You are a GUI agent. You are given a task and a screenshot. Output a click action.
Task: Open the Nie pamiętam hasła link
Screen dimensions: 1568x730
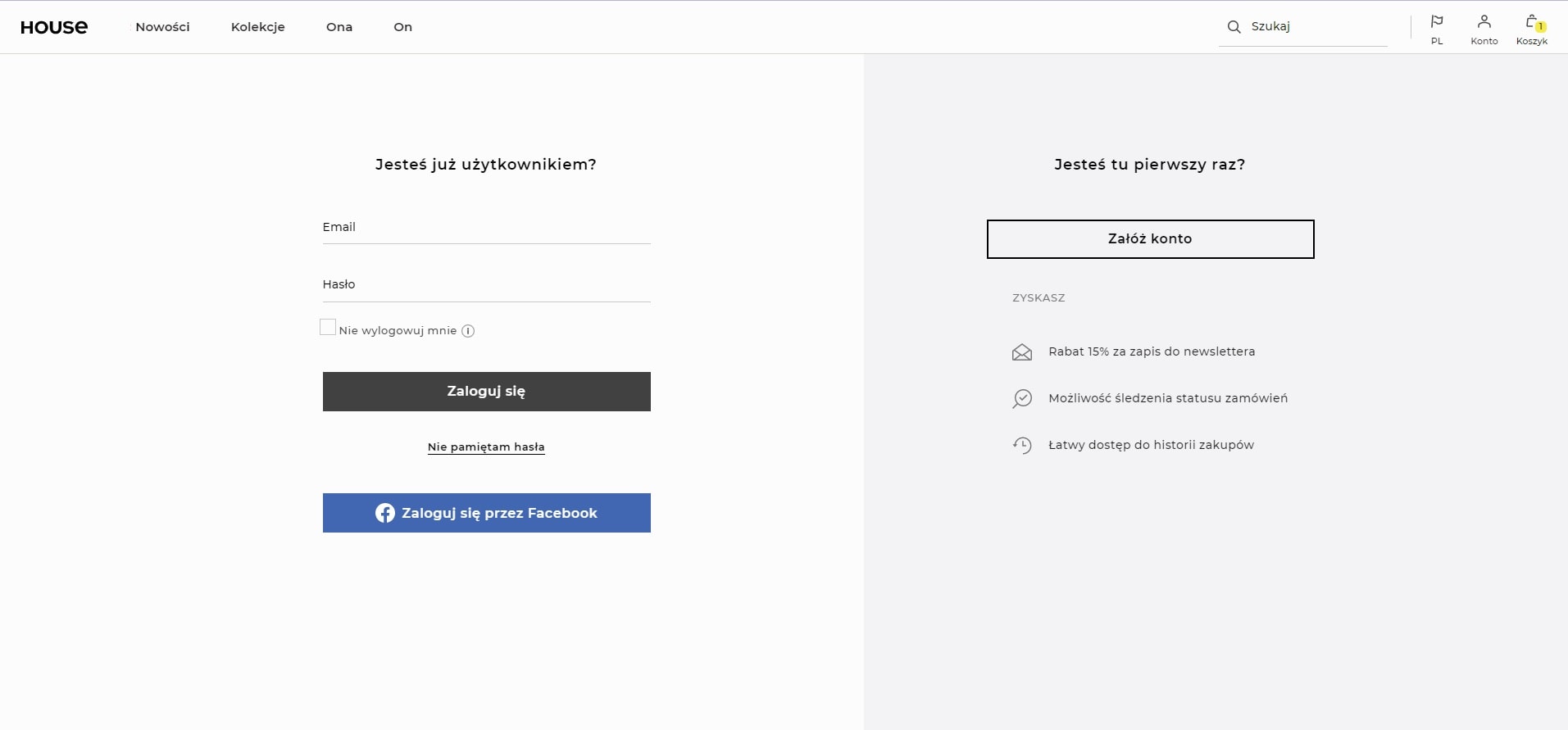pos(486,447)
